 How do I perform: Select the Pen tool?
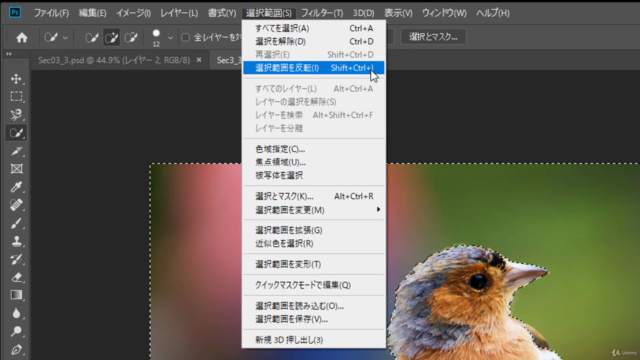click(16, 349)
